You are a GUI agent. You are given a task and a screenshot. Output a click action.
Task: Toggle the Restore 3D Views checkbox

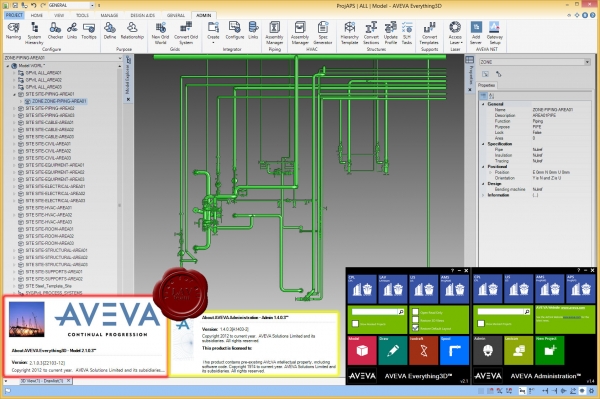coord(415,320)
